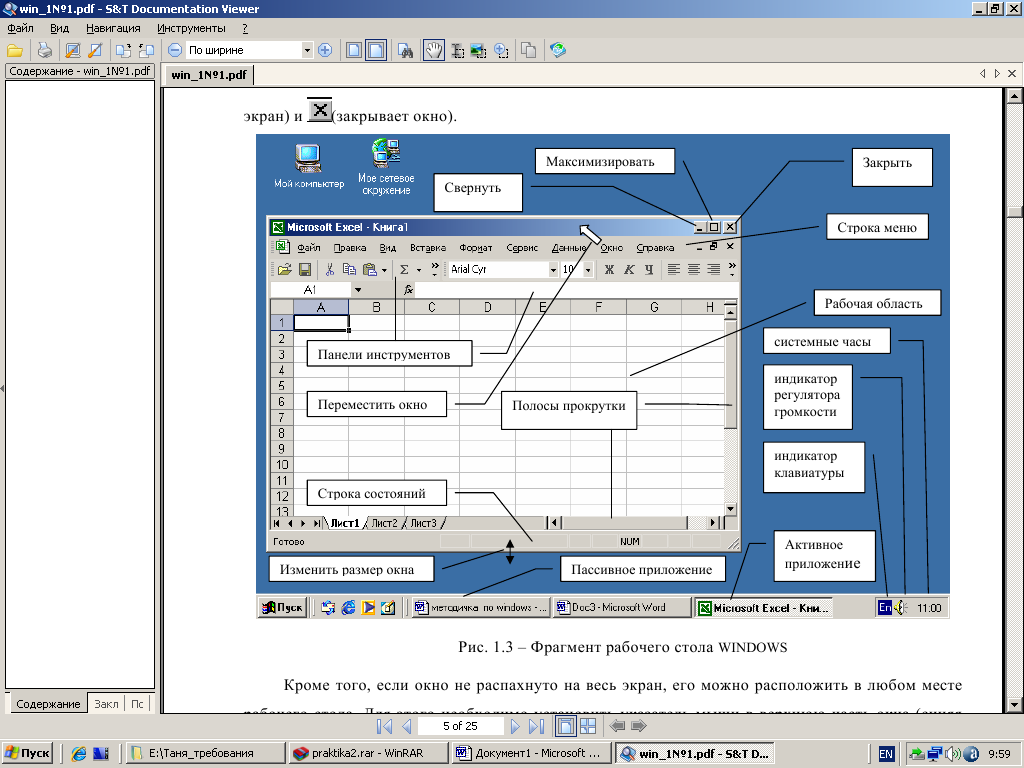
Task: Click the 9:59 system clock
Action: point(999,754)
